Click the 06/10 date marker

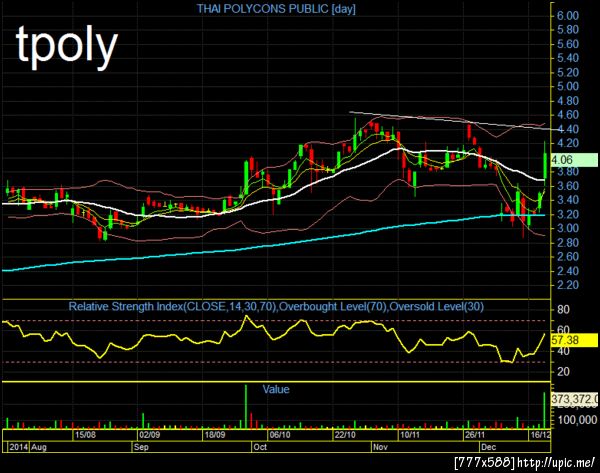click(x=280, y=435)
